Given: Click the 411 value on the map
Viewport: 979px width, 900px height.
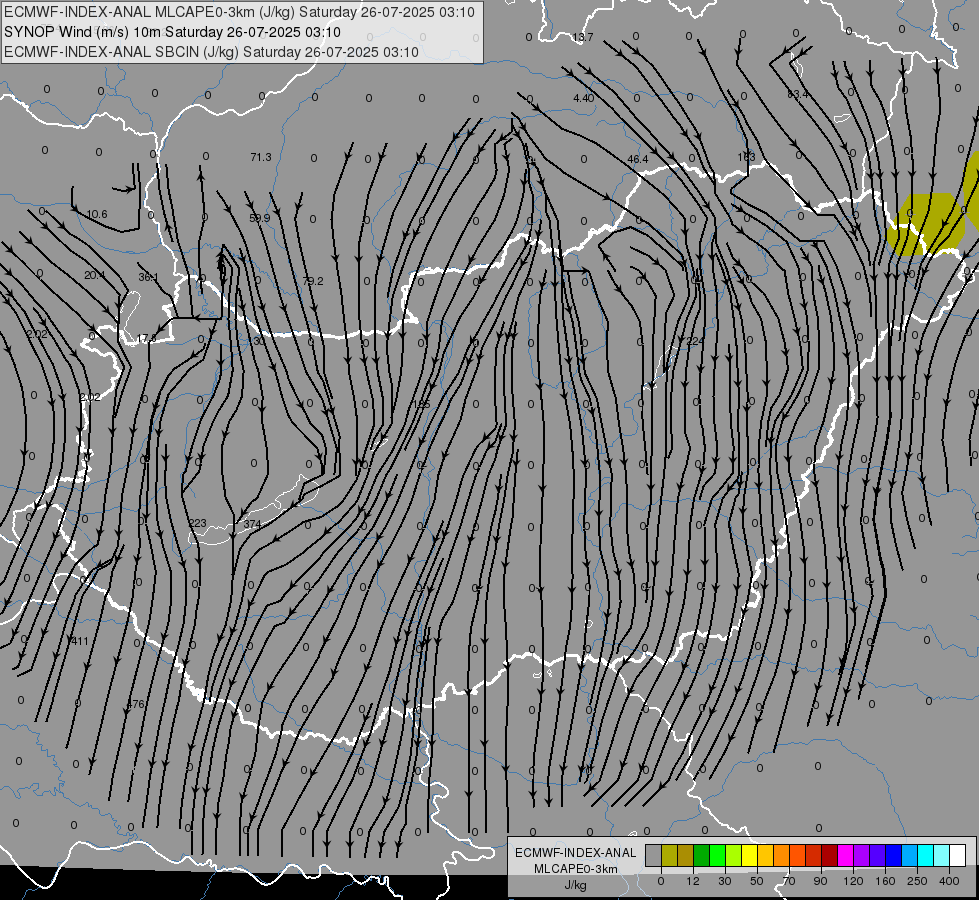Looking at the screenshot, I should pyautogui.click(x=80, y=641).
